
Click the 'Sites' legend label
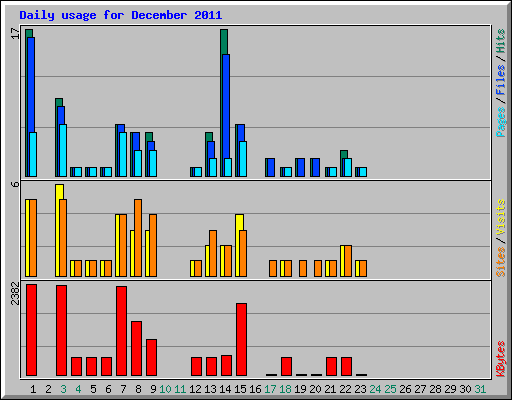[x=501, y=262]
